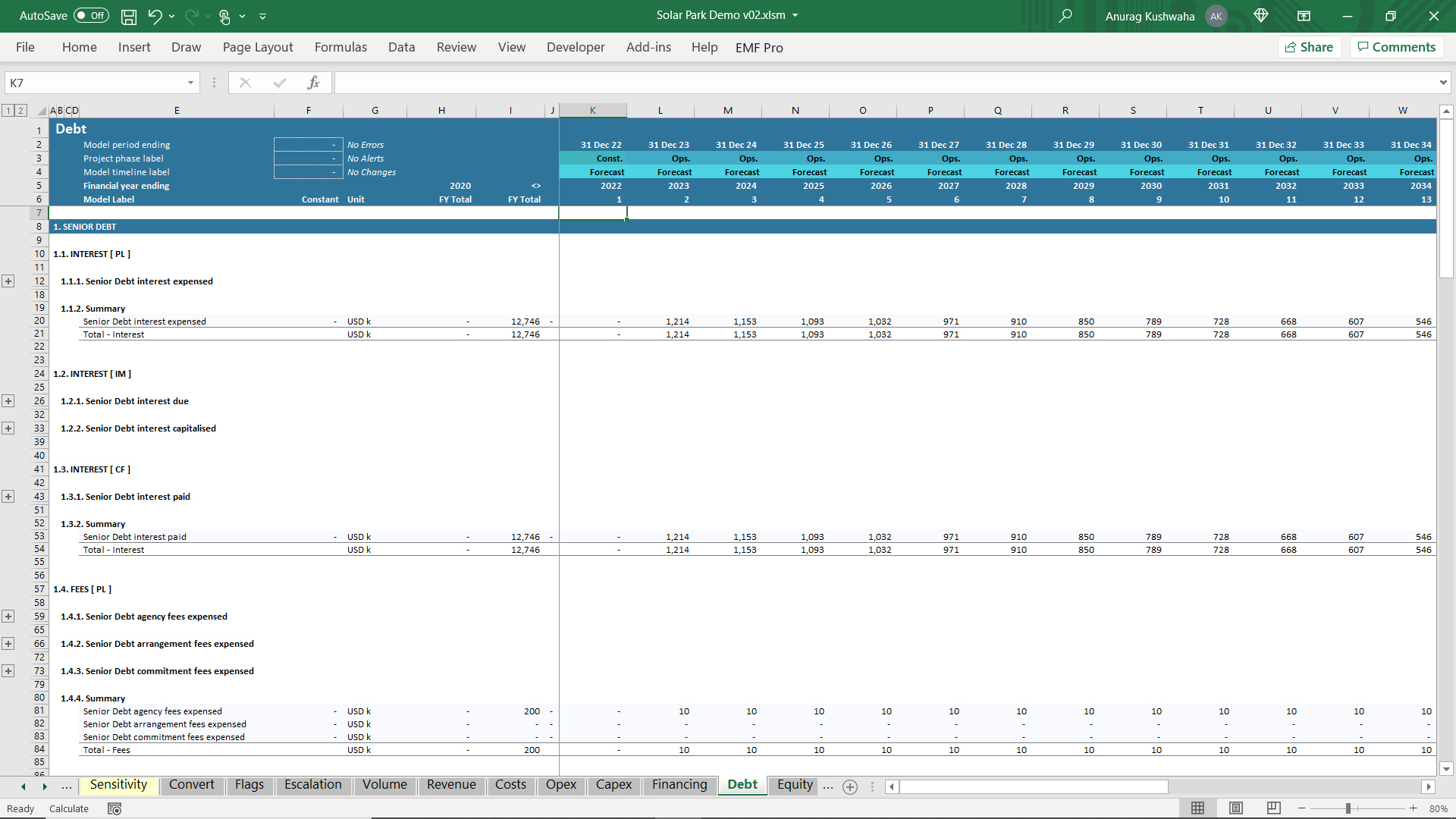The image size is (1456, 819).
Task: Expand group at row 12 Senior Debt interest expensed
Action: tap(8, 281)
